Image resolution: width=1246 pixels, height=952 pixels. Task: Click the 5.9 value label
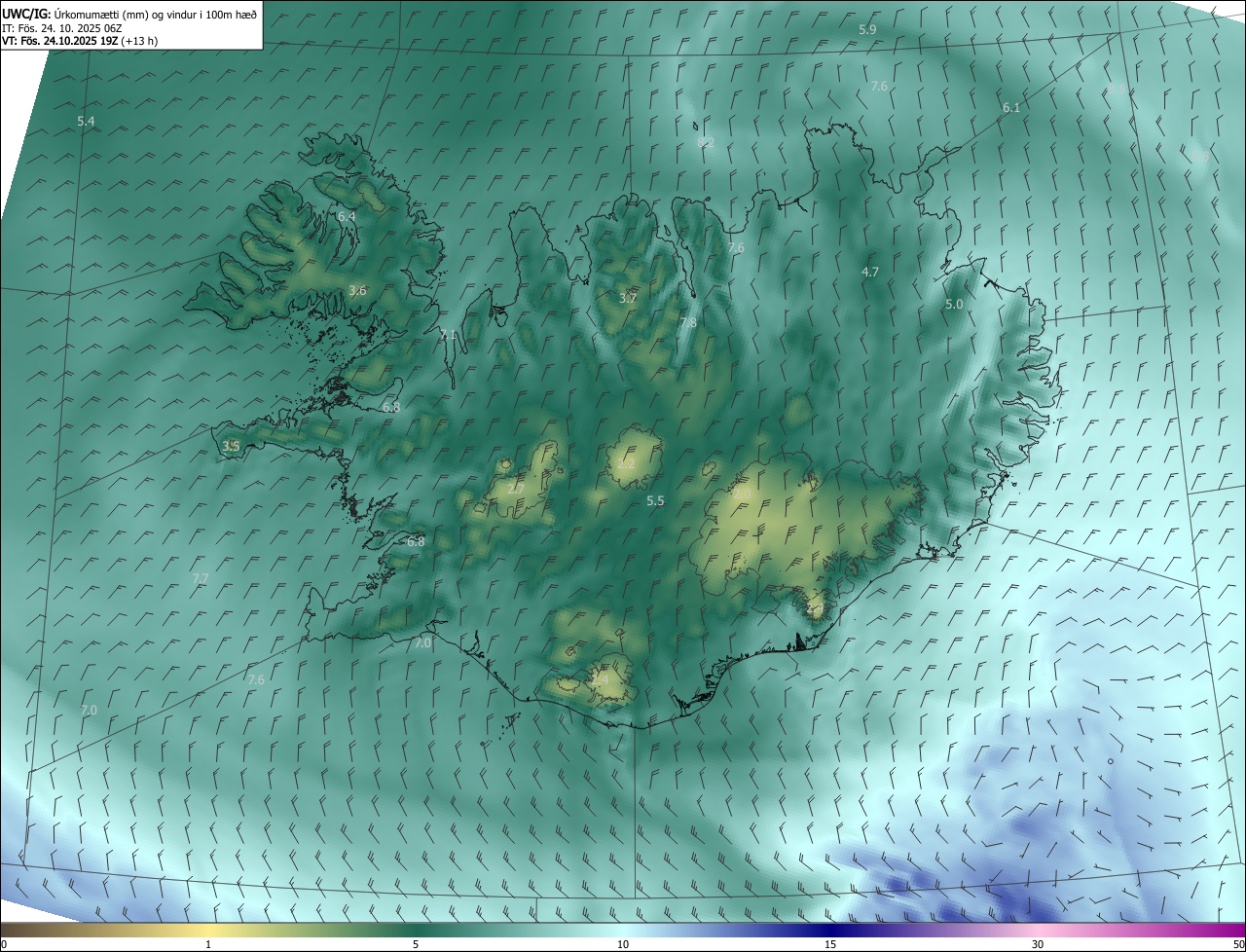pos(867,30)
